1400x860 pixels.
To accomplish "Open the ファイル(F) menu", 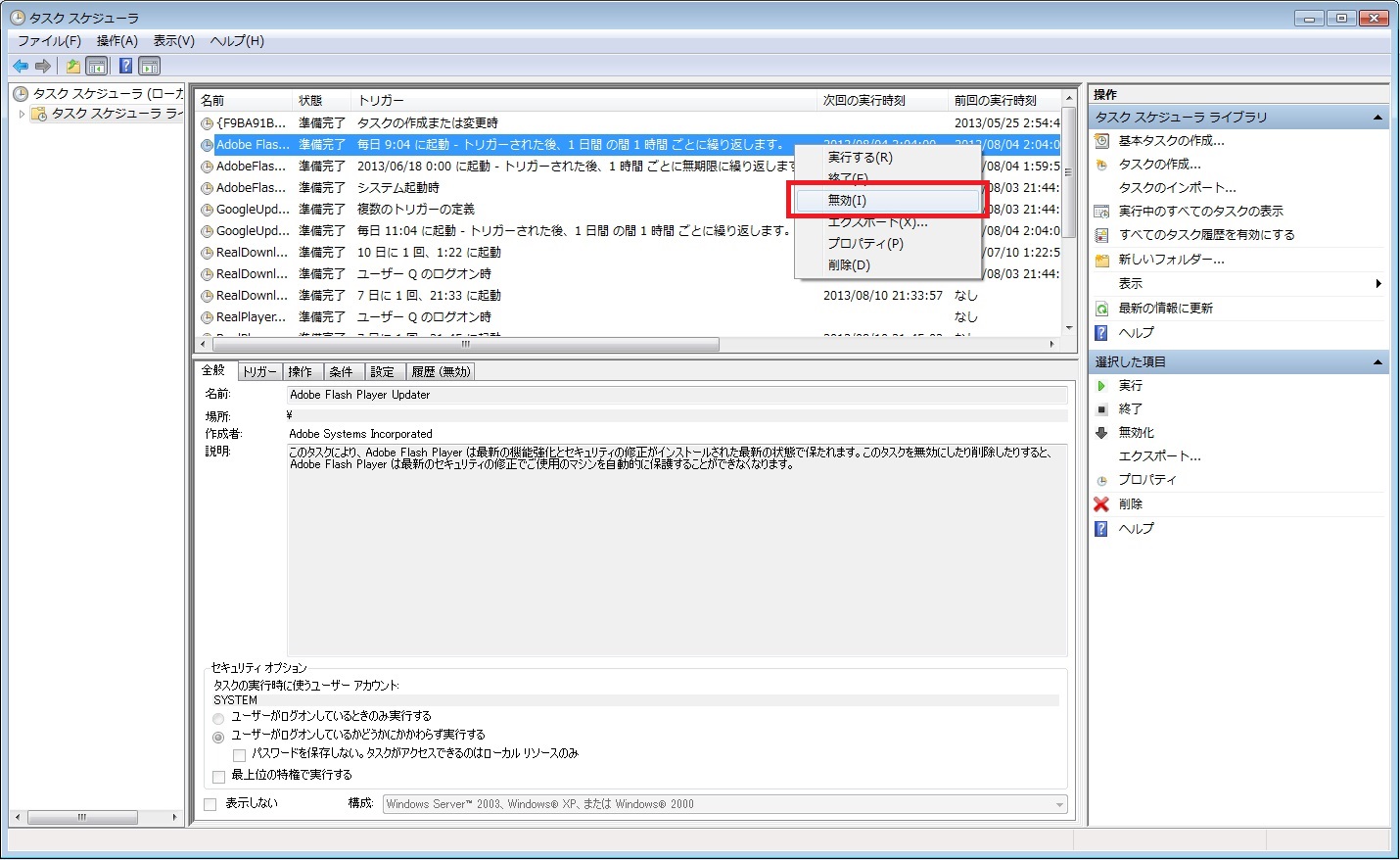I will [49, 41].
